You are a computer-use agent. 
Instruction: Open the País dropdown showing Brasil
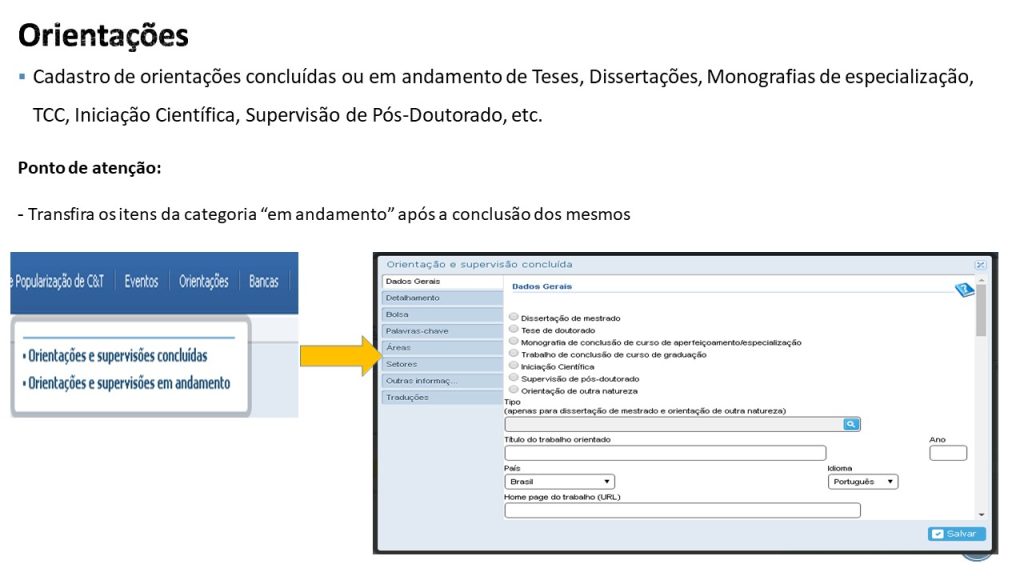[559, 482]
